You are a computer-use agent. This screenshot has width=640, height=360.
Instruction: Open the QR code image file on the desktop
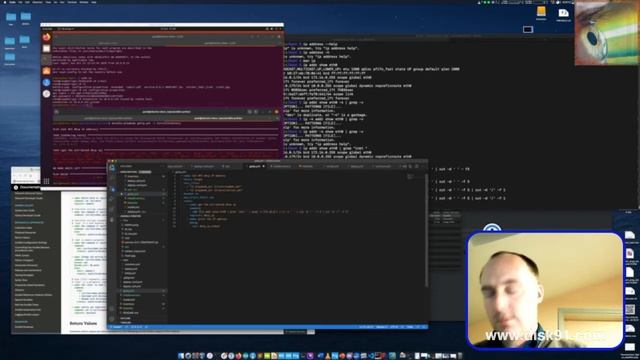630,310
